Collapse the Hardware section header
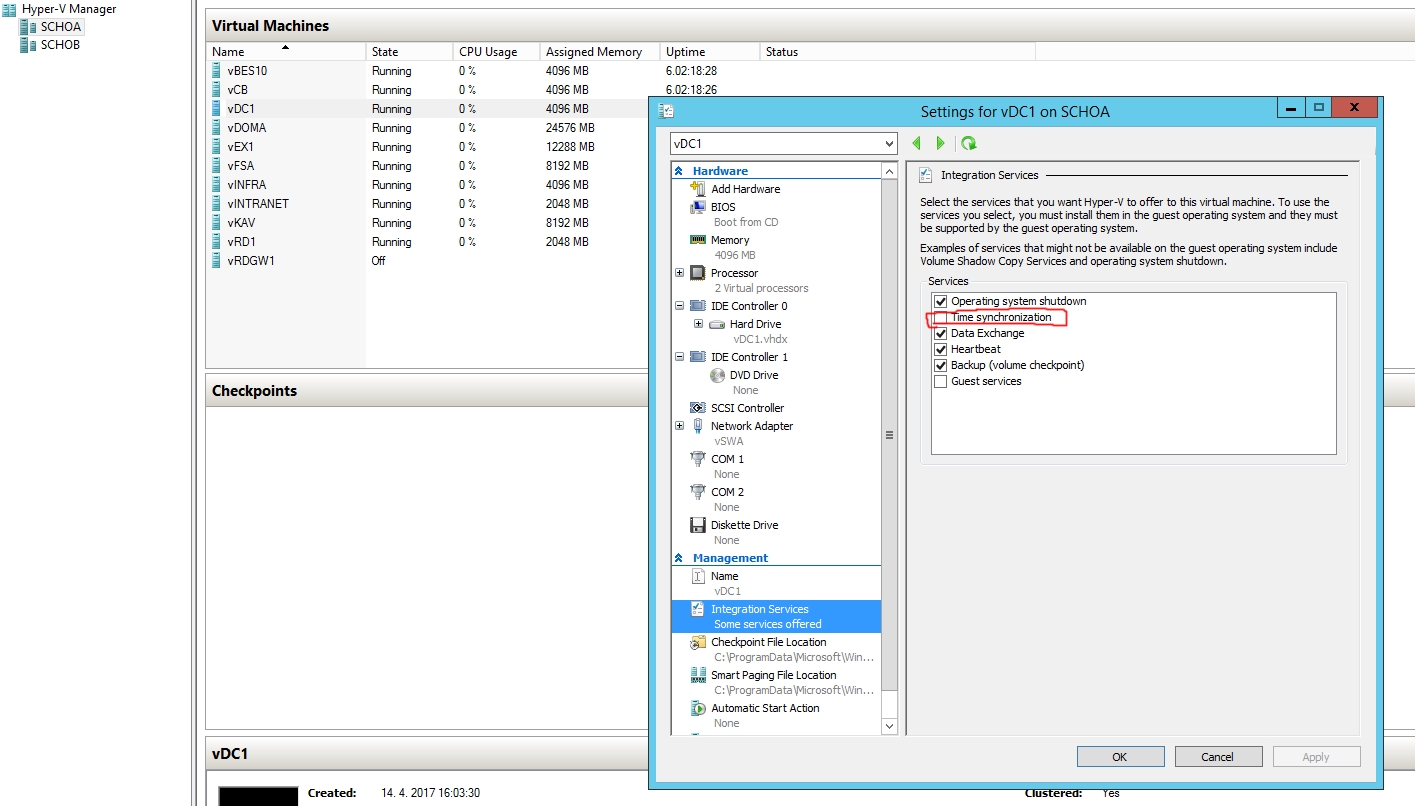Image resolution: width=1415 pixels, height=806 pixels. coord(680,171)
